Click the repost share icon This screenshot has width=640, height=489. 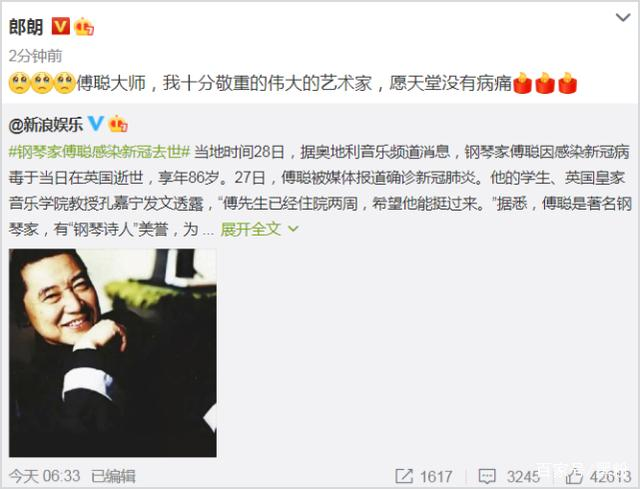tap(404, 476)
